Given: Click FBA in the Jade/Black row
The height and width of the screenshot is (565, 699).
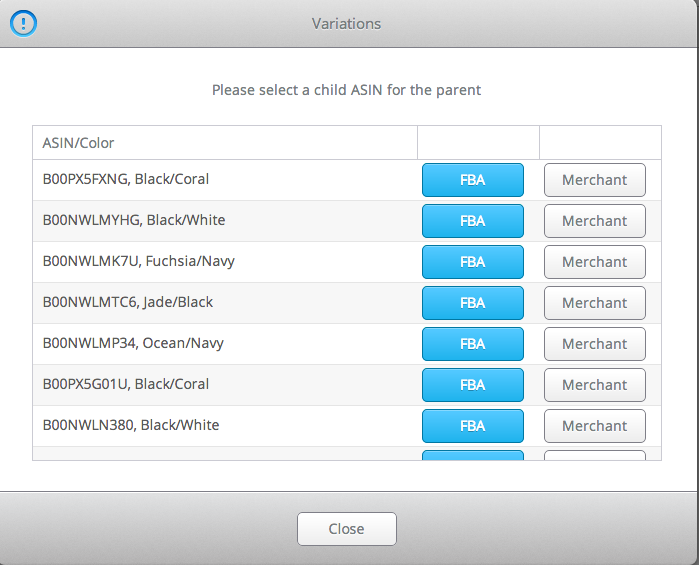Looking at the screenshot, I should click(x=473, y=303).
